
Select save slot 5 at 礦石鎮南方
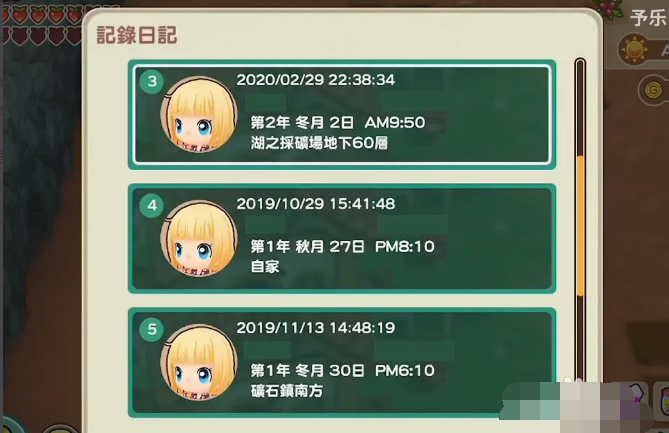click(342, 362)
